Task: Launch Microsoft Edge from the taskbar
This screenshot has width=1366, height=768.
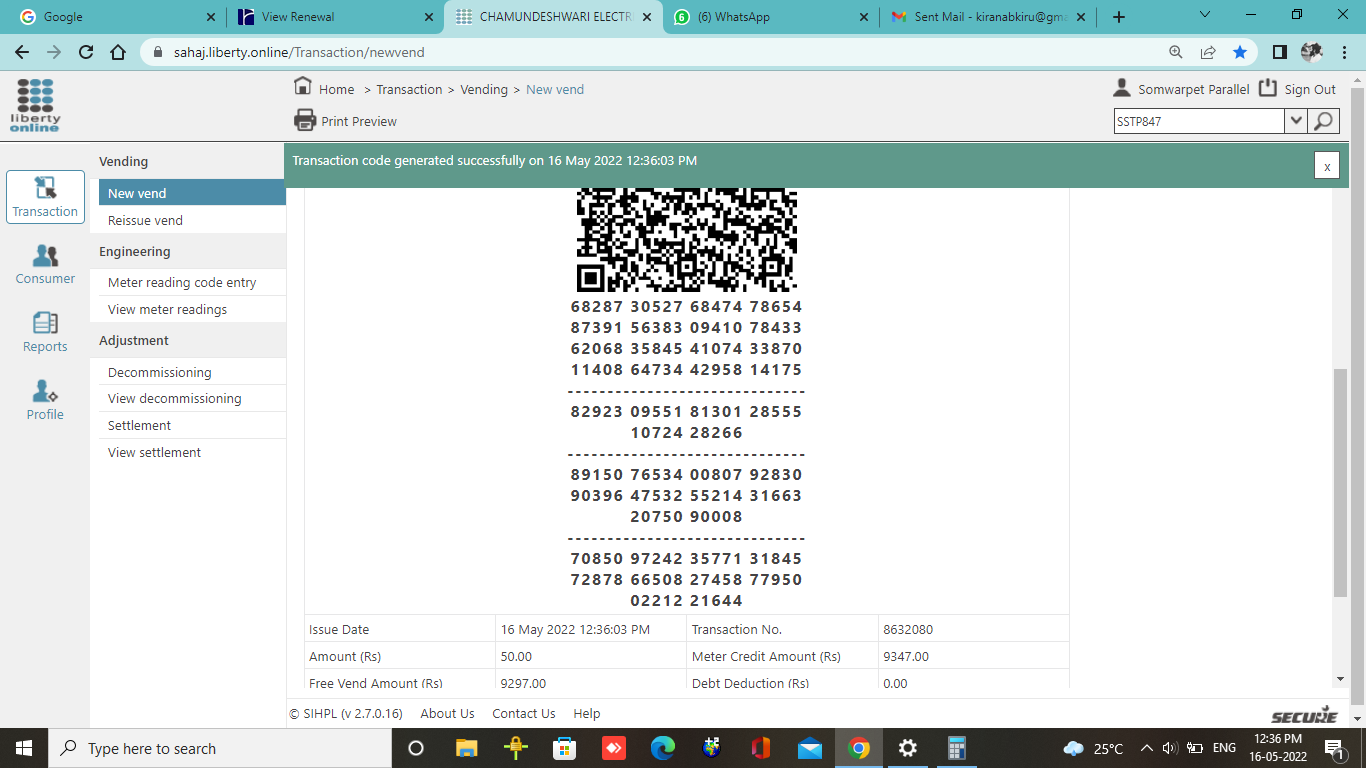Action: pyautogui.click(x=663, y=748)
